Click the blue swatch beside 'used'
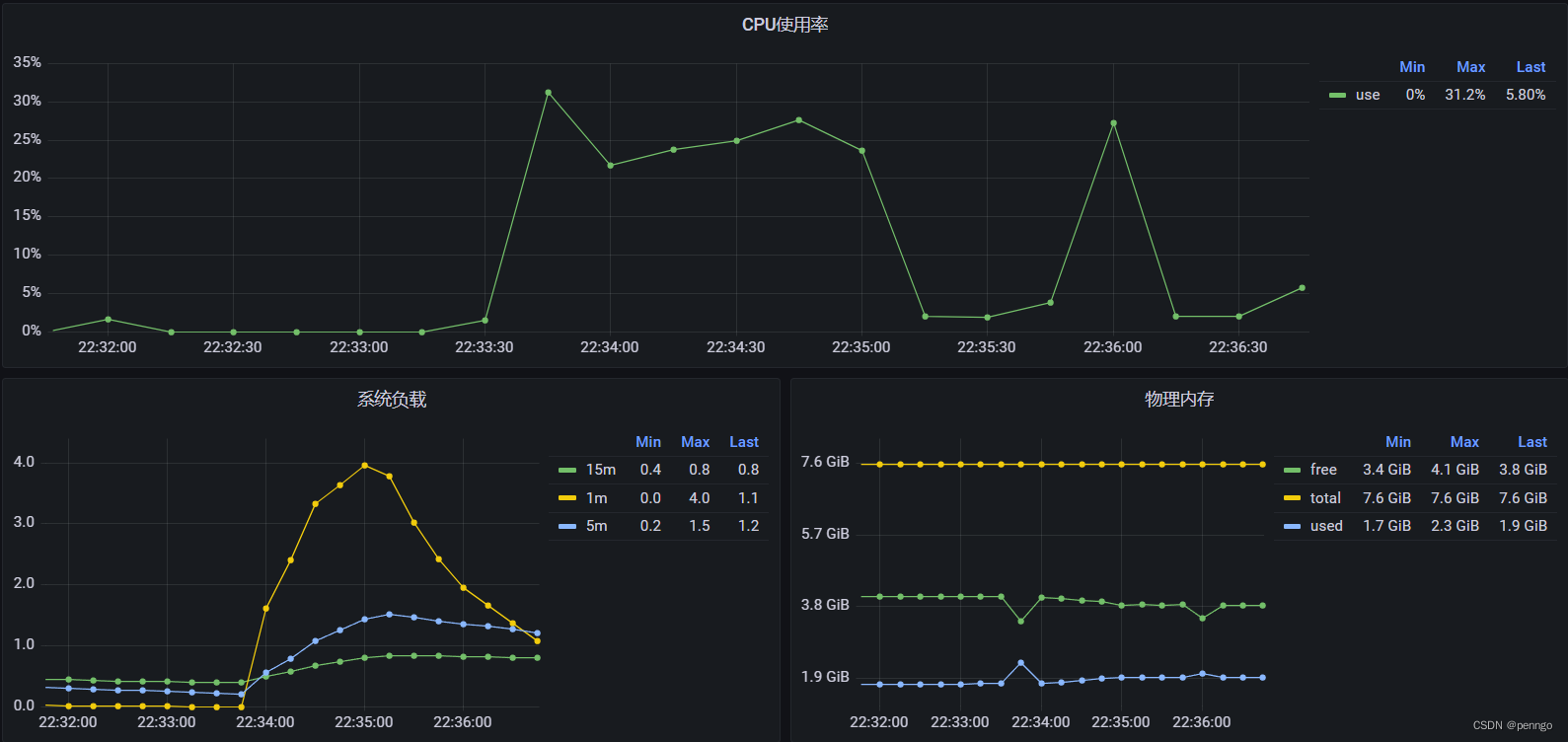Viewport: 1568px width, 742px height. [1292, 526]
